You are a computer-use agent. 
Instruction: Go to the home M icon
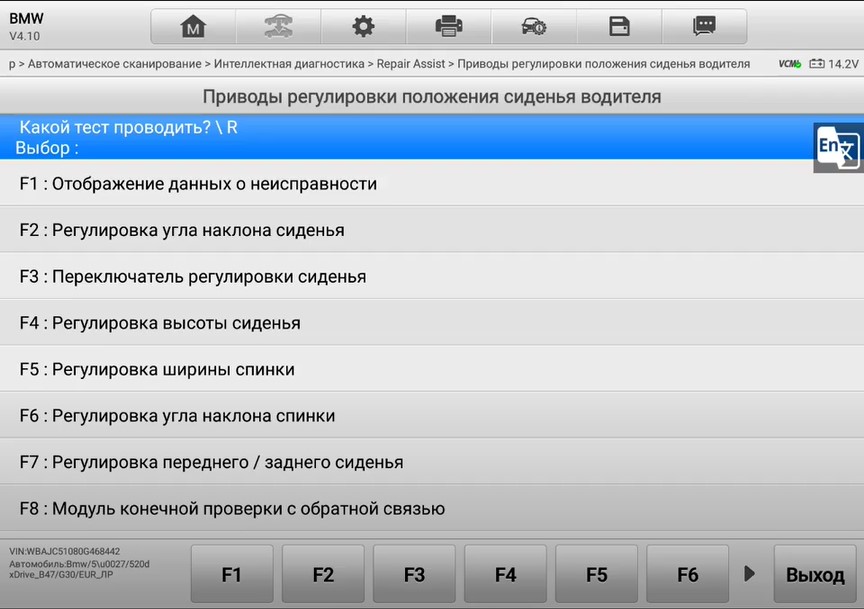(x=193, y=26)
